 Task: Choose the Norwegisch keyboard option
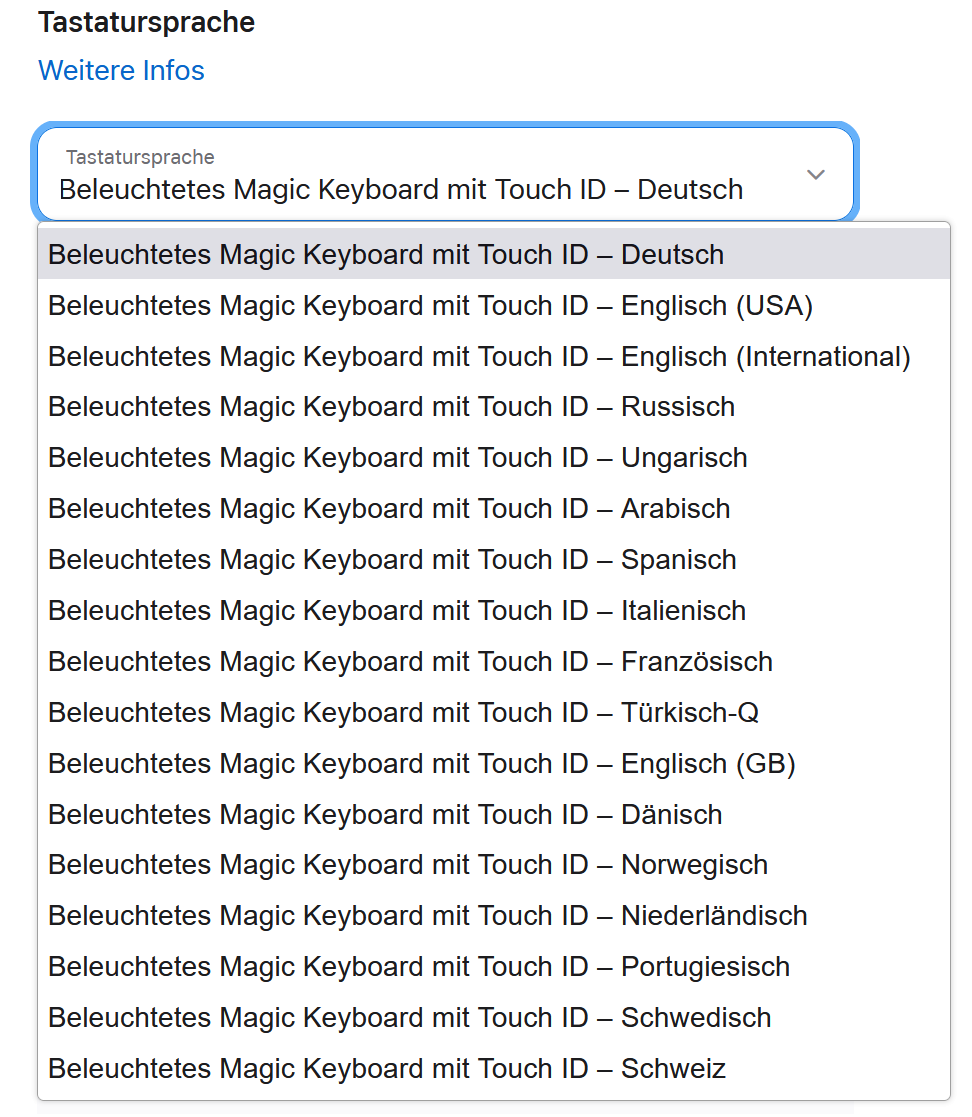(x=494, y=865)
